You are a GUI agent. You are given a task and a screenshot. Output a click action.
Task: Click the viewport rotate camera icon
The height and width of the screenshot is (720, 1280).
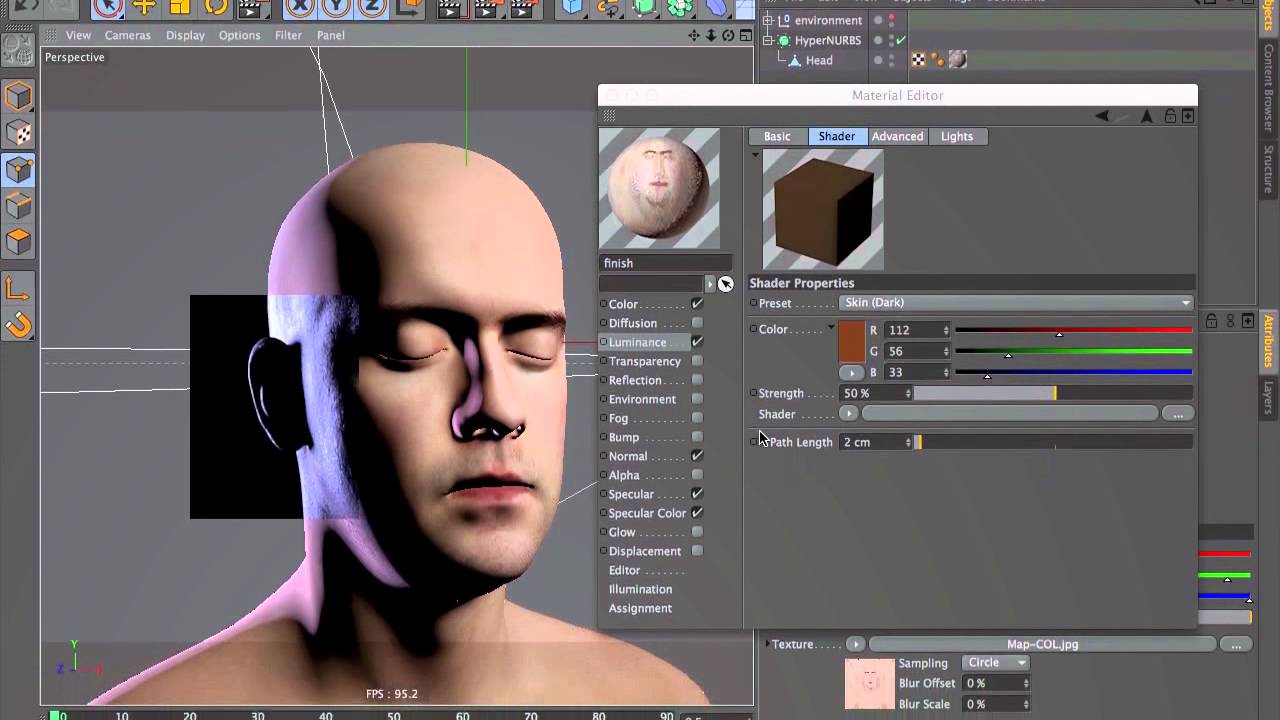click(x=728, y=35)
